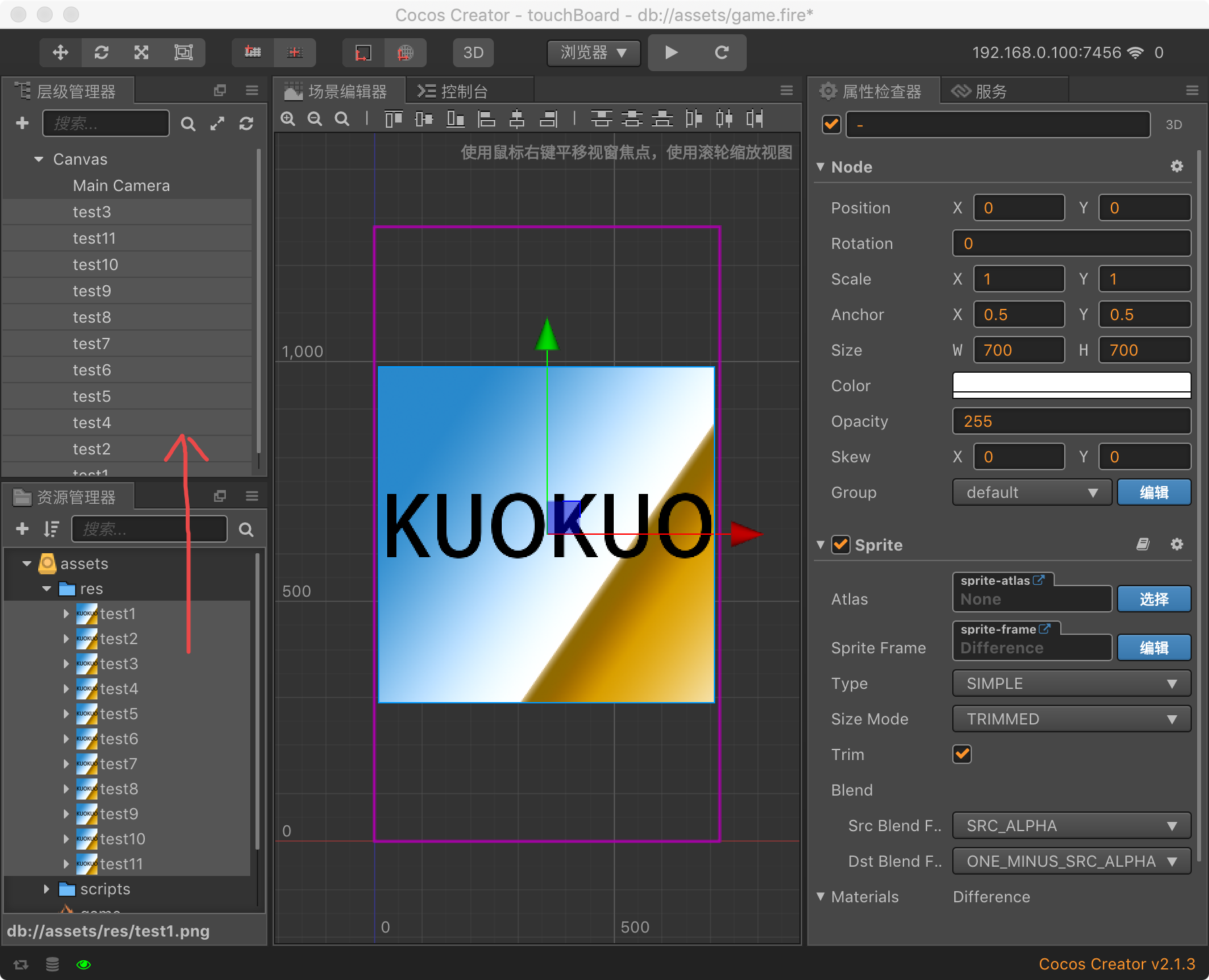Open the Node component gear settings

[1177, 167]
